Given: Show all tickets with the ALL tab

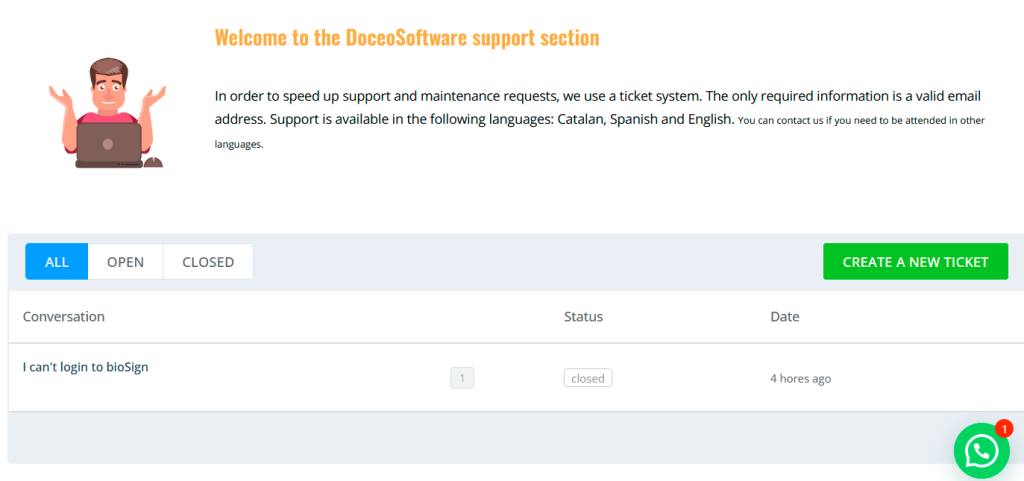Looking at the screenshot, I should [x=57, y=262].
